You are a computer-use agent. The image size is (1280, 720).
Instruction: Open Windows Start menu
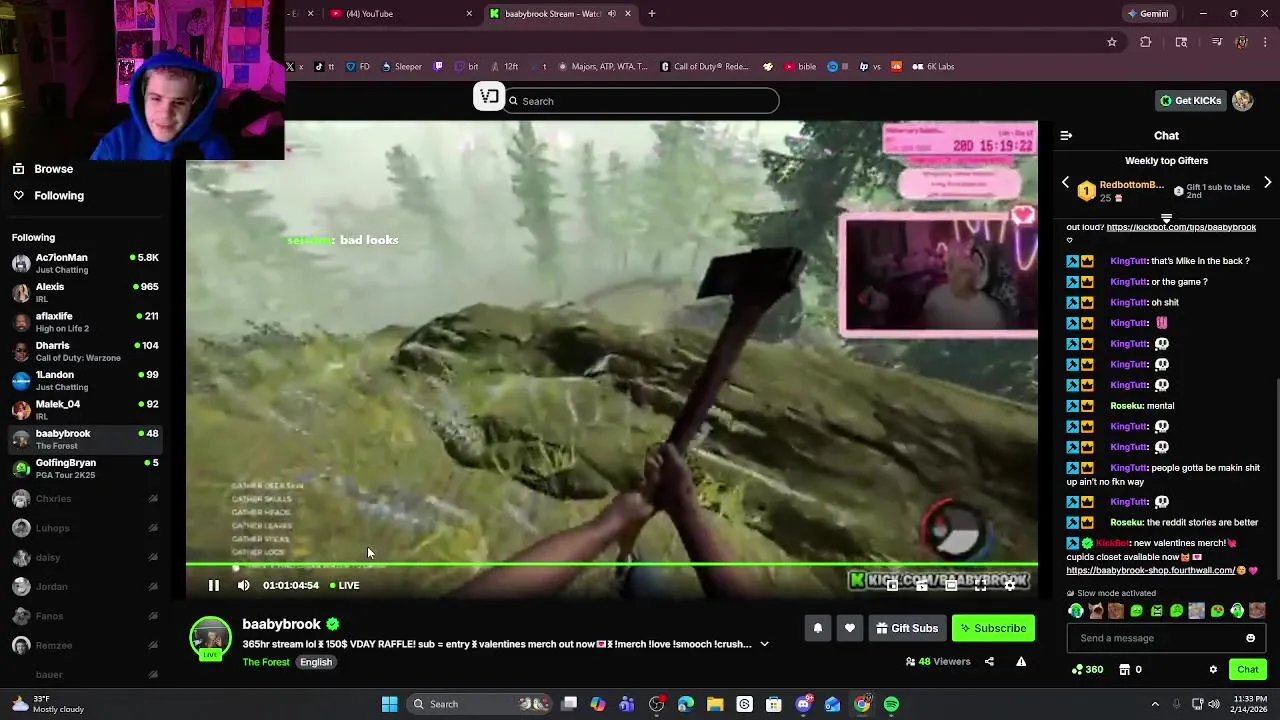click(390, 704)
